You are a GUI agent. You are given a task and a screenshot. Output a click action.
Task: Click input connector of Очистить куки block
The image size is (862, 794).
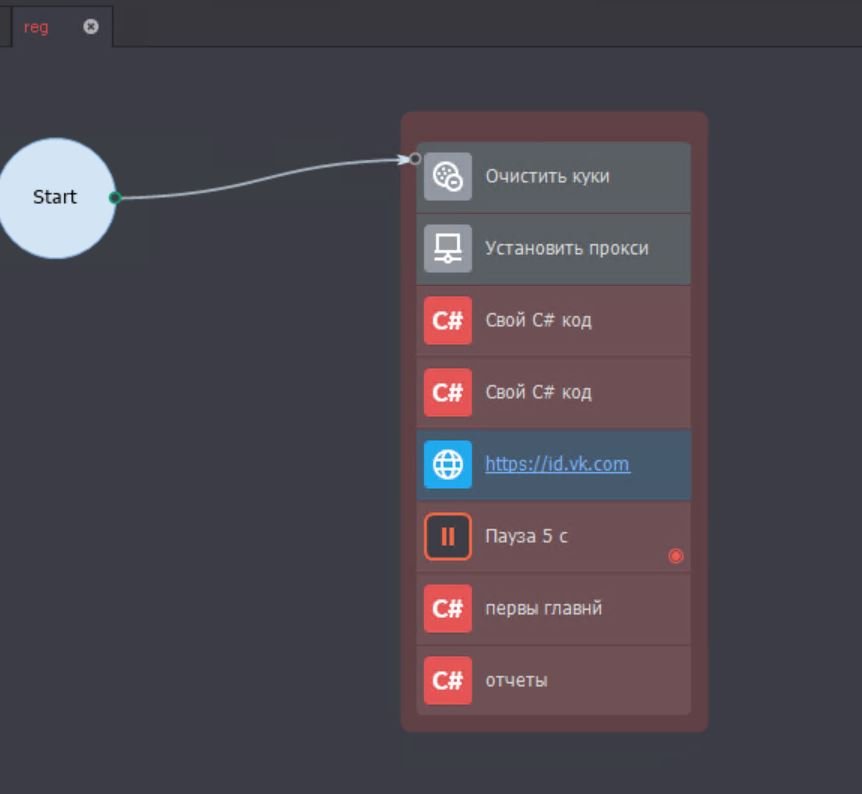(415, 159)
